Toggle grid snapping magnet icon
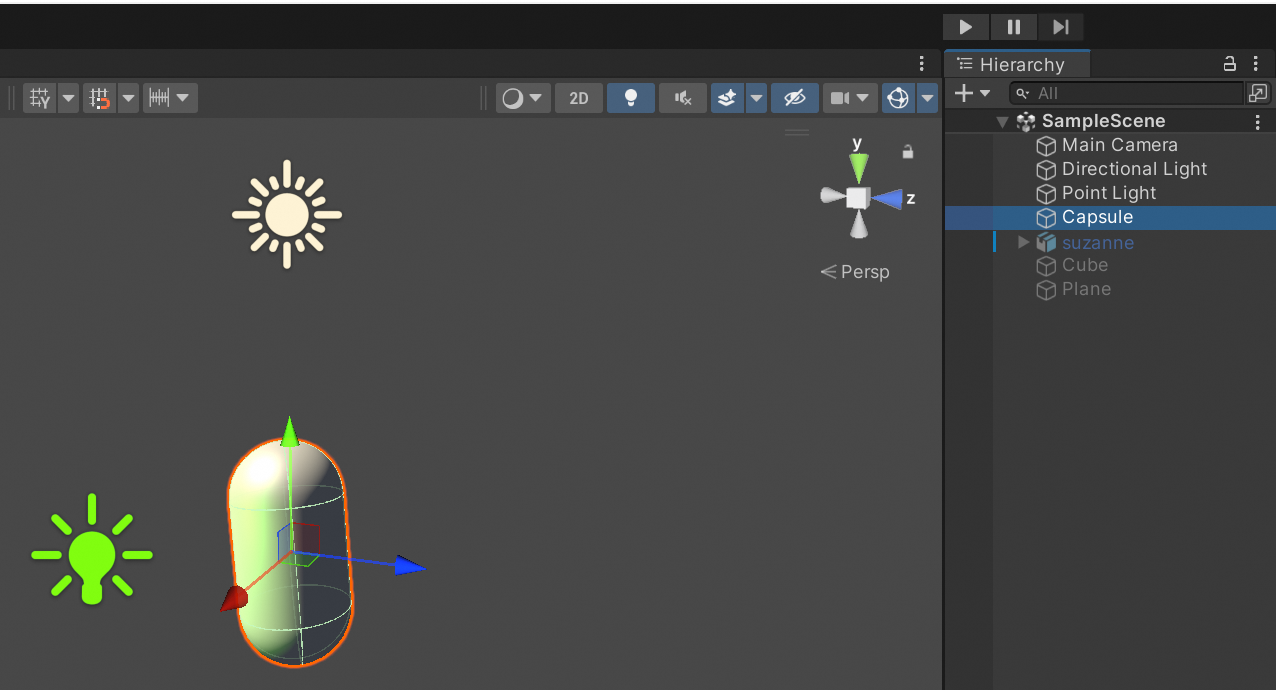Viewport: 1276px width, 690px height. [x=100, y=98]
